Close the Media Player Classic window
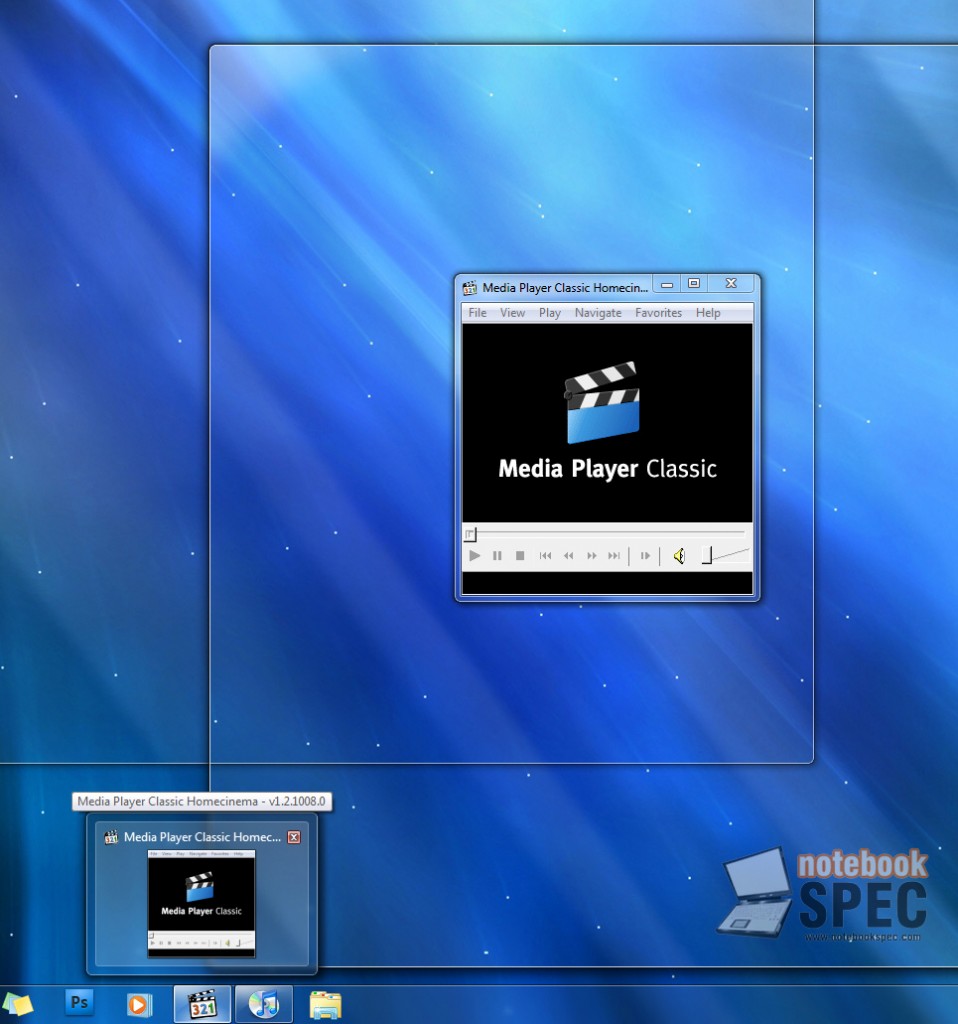The width and height of the screenshot is (958, 1024). 731,283
